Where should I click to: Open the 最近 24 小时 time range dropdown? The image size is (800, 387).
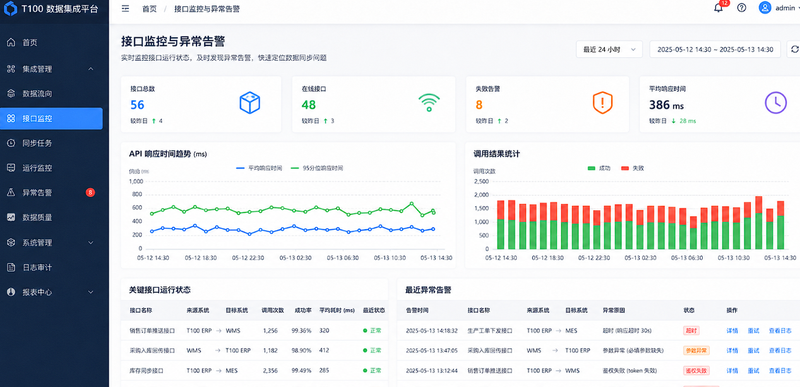point(609,49)
